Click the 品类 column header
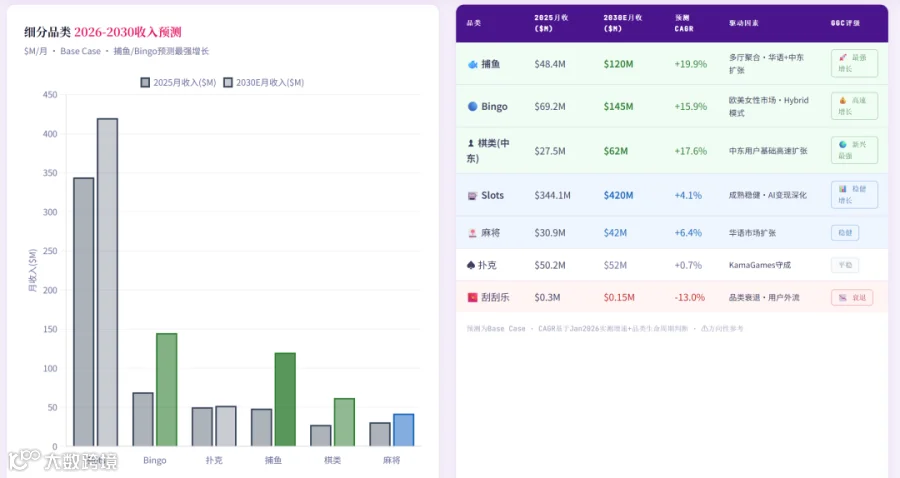This screenshot has width=900, height=478. point(474,23)
